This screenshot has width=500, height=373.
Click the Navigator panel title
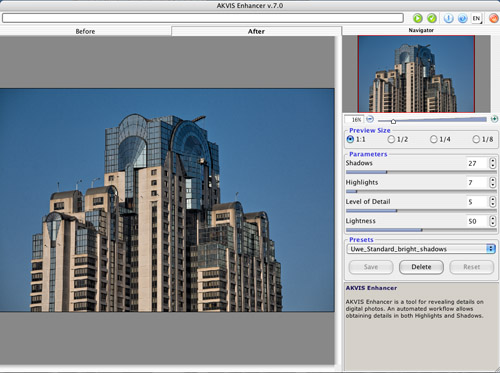coord(421,30)
